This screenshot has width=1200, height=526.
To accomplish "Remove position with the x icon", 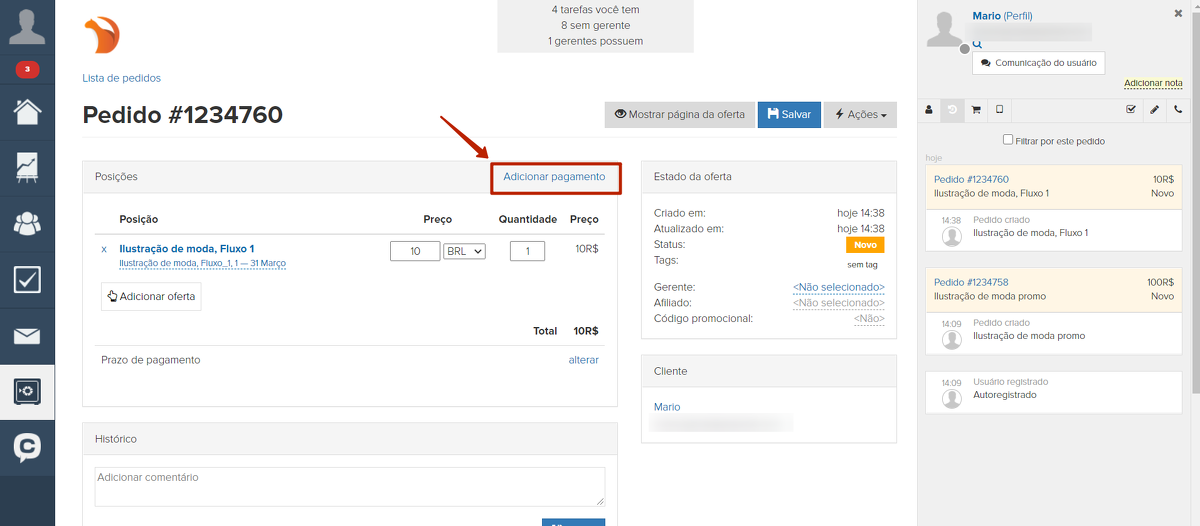I will pyautogui.click(x=103, y=249).
